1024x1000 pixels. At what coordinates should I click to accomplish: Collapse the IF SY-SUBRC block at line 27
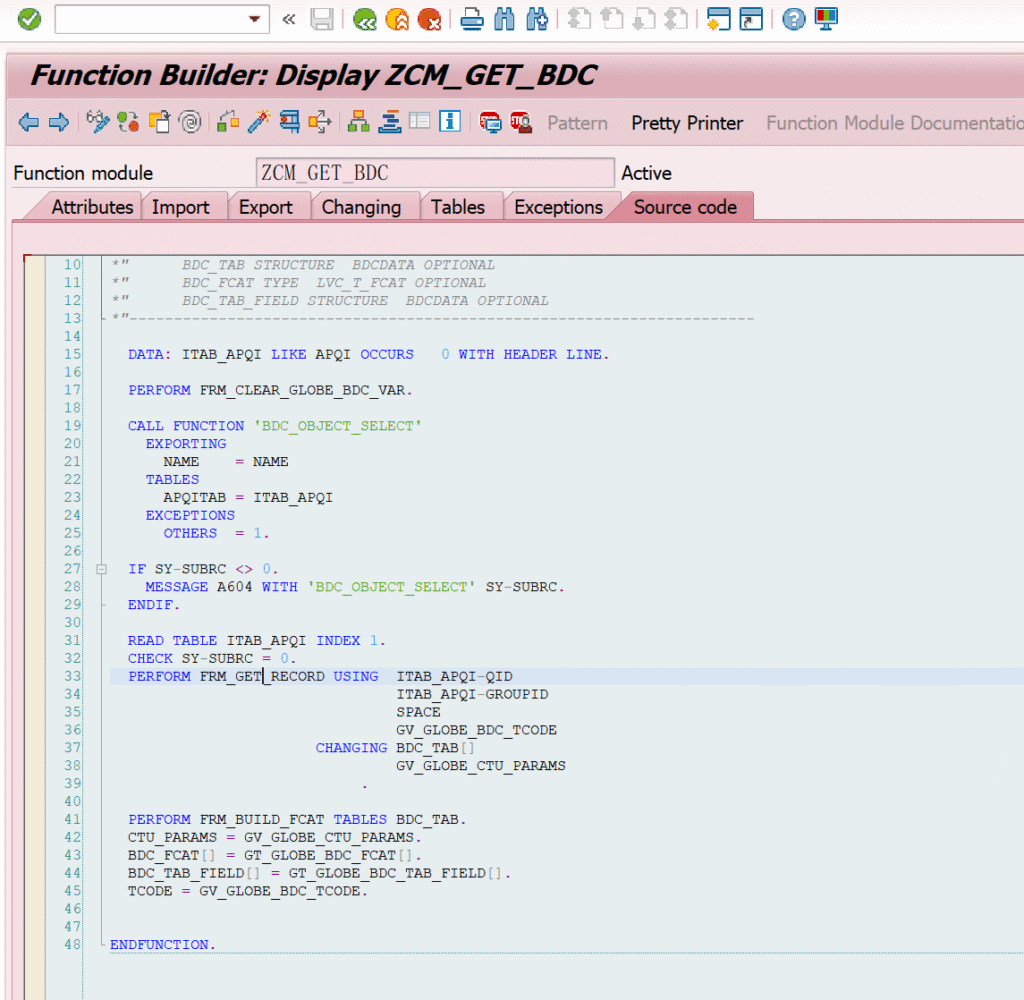(101, 569)
